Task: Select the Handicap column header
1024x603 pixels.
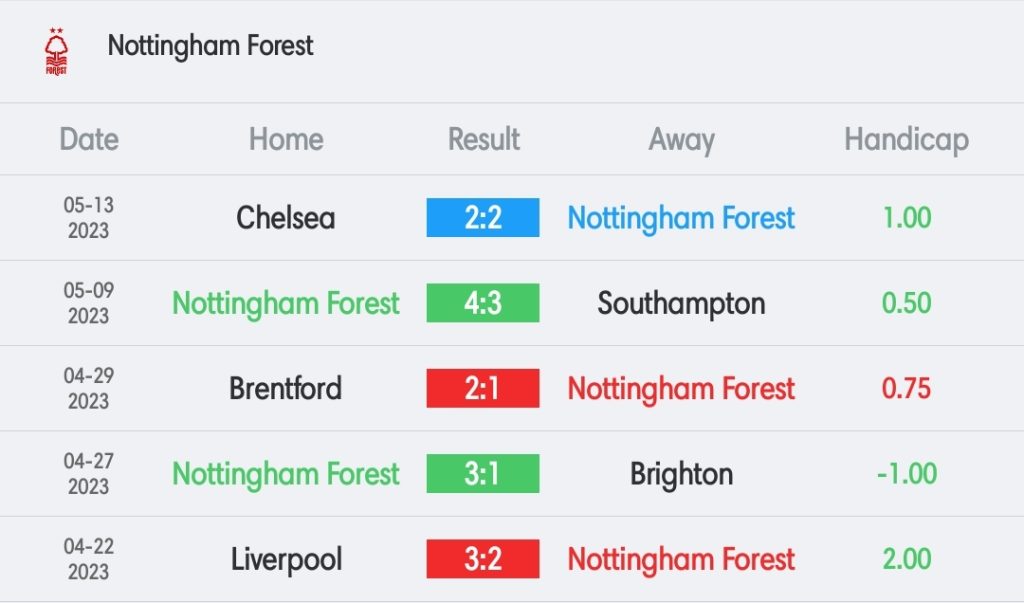Action: pyautogui.click(x=906, y=140)
